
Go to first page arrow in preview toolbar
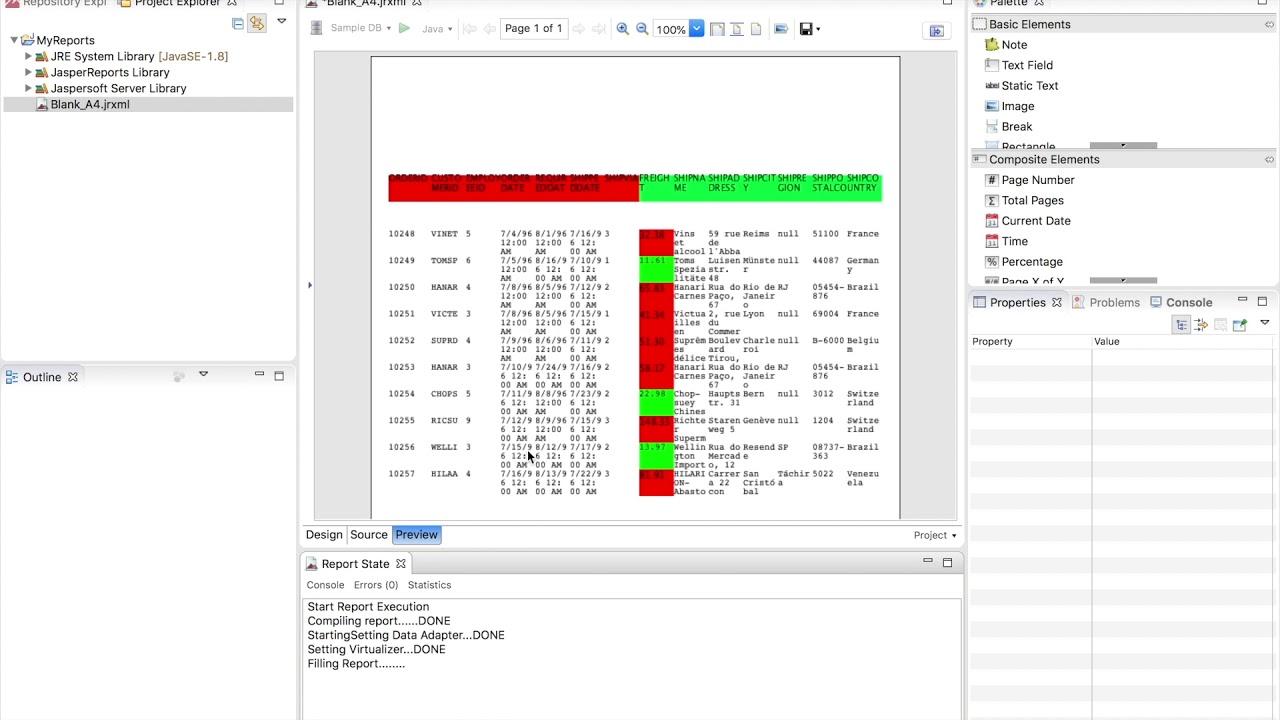pyautogui.click(x=470, y=29)
